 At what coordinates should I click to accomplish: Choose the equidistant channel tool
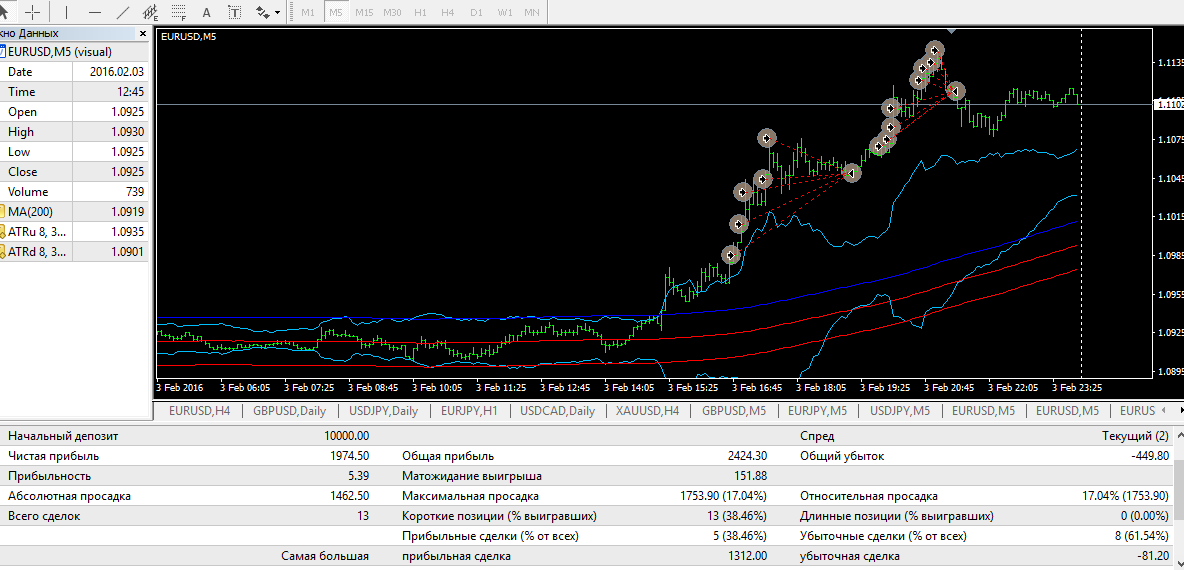point(150,12)
